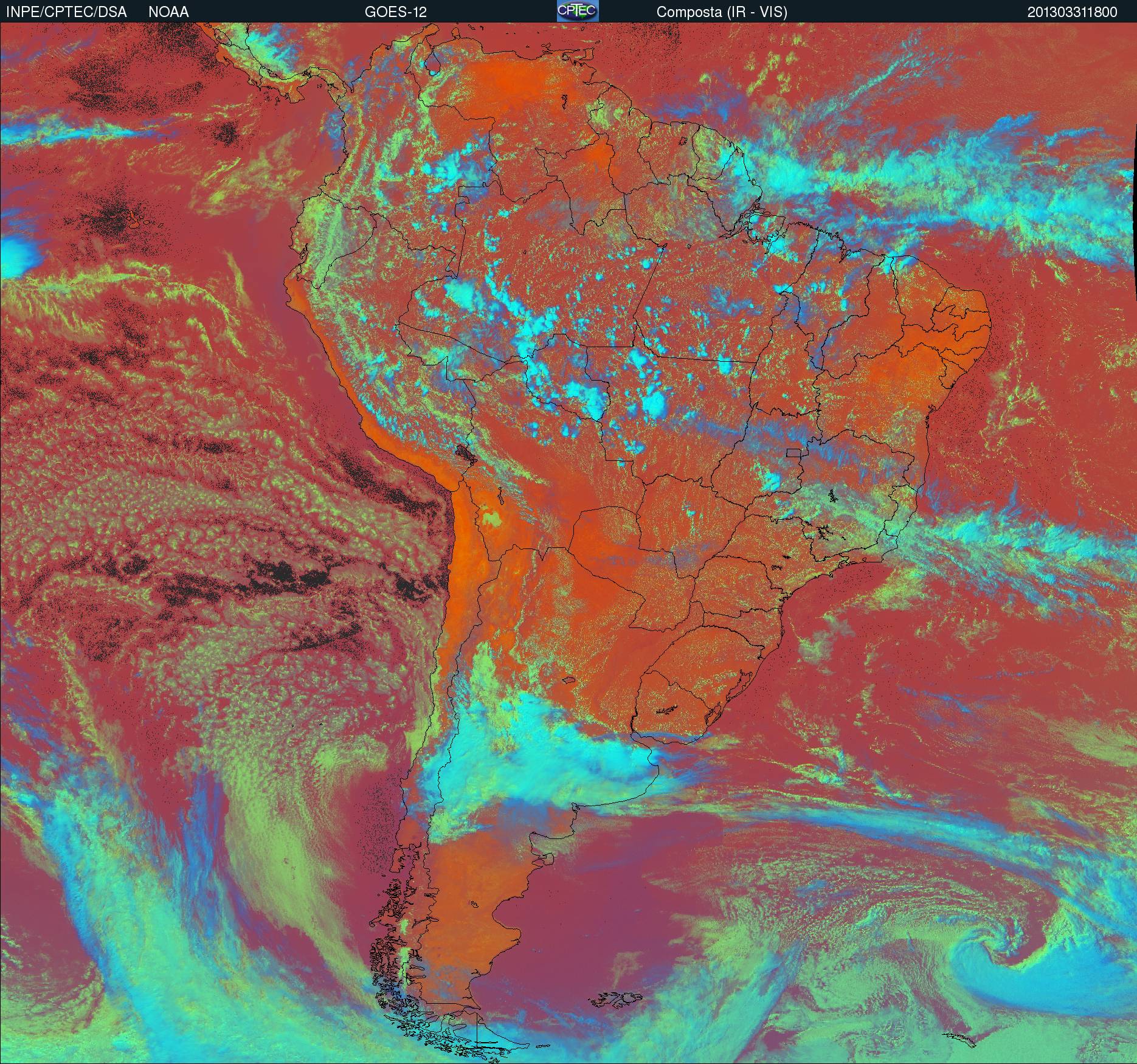
Task: Select the NOAA label in the header
Action: [x=168, y=12]
